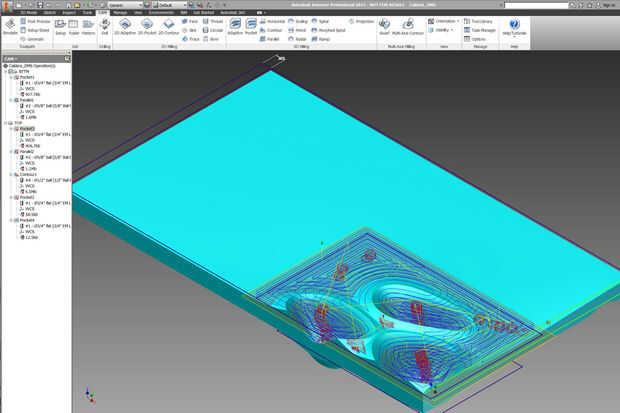Viewport: 620px width, 413px height.
Task: Select the 2D Contour milling icon
Action: click(169, 25)
